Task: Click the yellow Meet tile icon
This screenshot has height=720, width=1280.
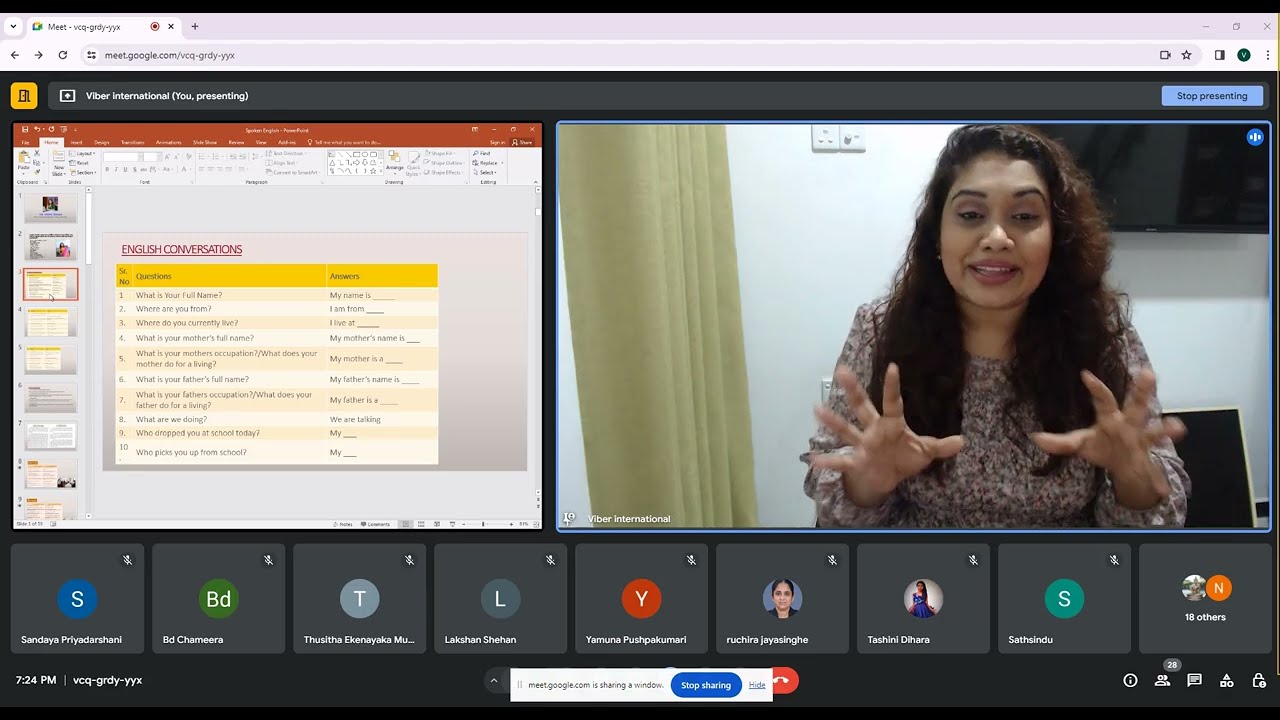Action: coord(24,96)
